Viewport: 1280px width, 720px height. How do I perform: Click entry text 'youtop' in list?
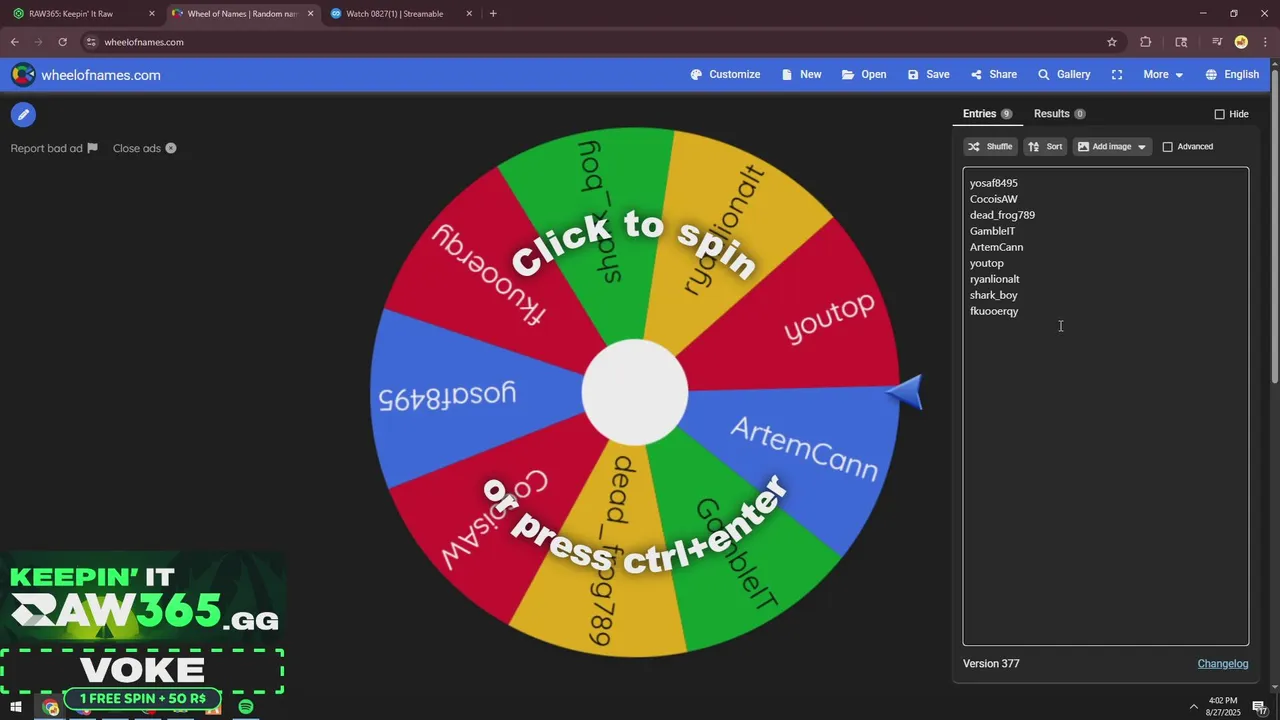987,263
